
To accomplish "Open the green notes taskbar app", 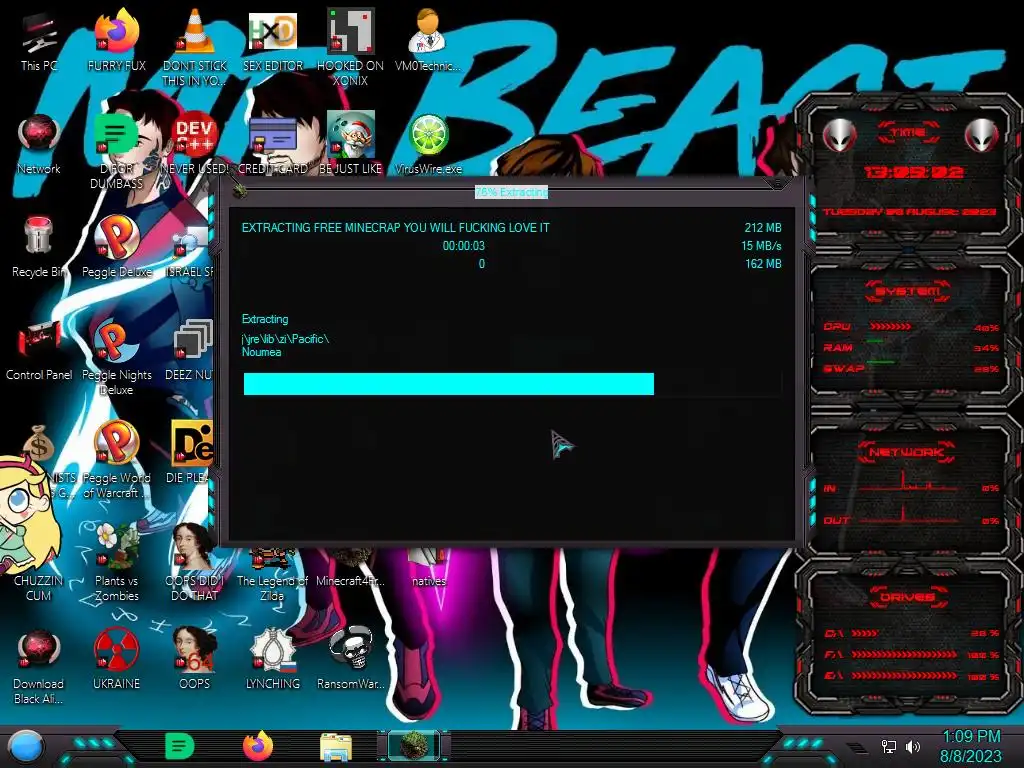I will click(x=179, y=746).
